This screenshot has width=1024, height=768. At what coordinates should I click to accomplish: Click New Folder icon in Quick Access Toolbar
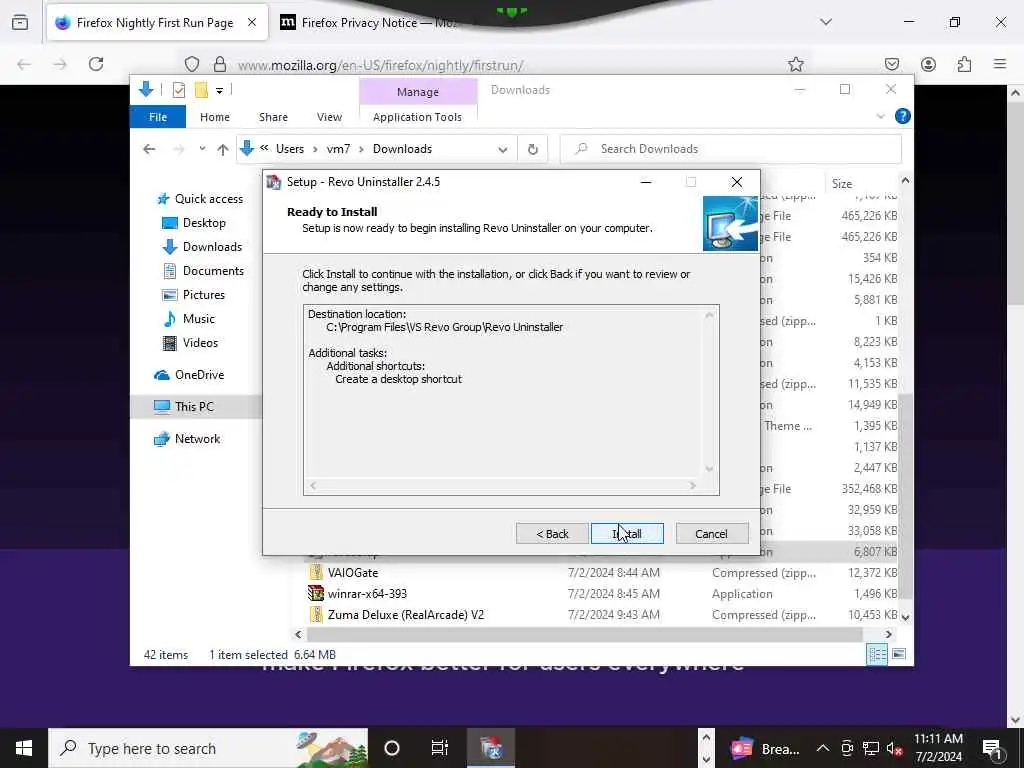201,90
